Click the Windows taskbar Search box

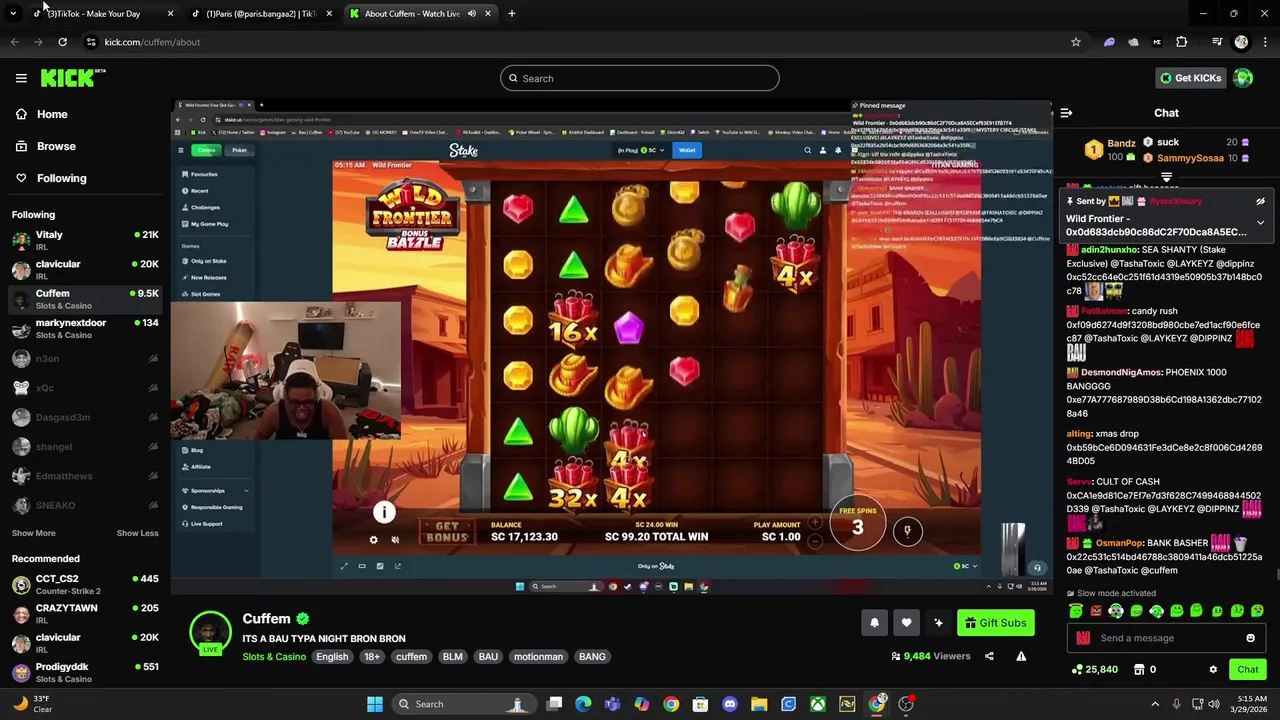point(462,704)
